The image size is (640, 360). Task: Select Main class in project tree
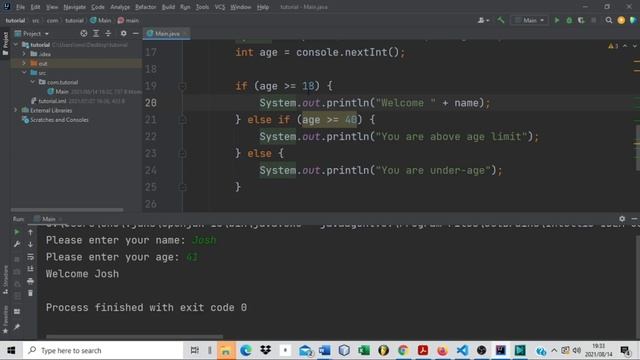point(62,91)
